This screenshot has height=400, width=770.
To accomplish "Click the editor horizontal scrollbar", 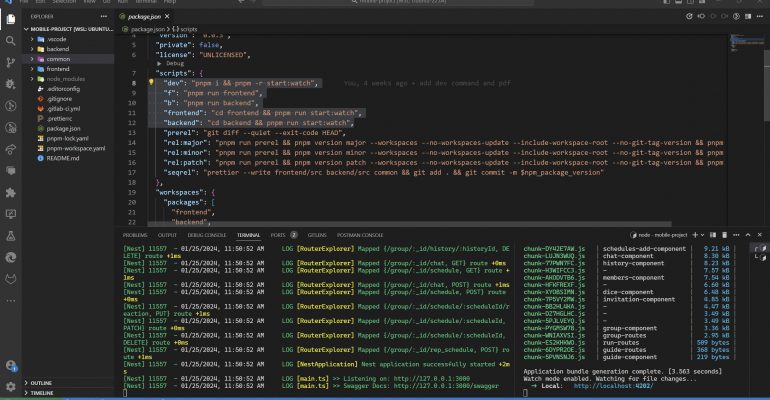I will tap(410, 224).
